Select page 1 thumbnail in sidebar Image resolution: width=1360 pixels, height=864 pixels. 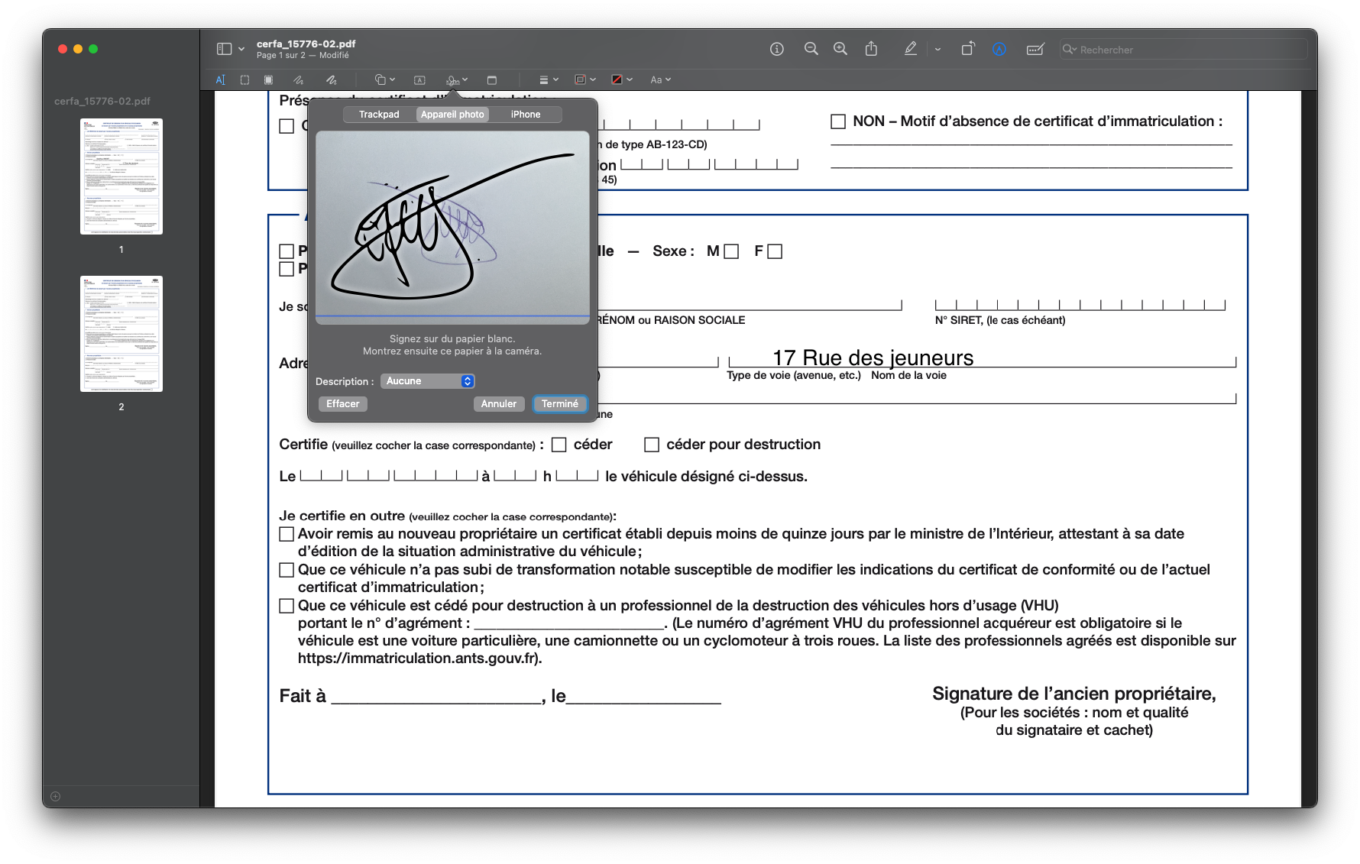(x=121, y=176)
